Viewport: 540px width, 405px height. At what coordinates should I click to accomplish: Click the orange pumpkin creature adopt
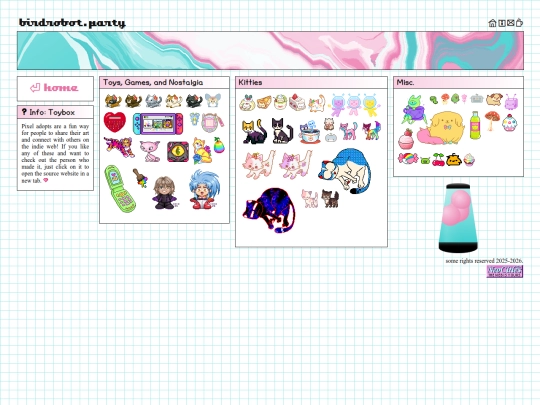[454, 160]
